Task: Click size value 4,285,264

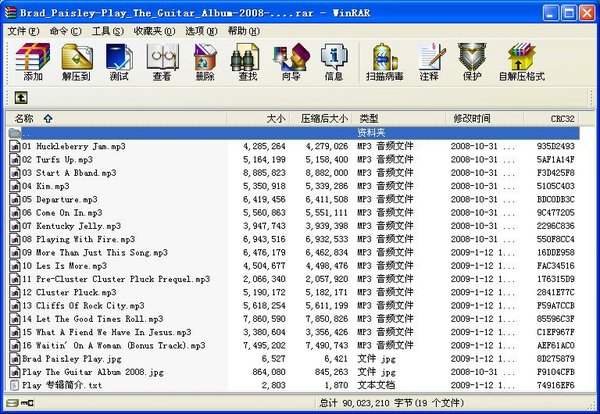Action: tap(264, 146)
